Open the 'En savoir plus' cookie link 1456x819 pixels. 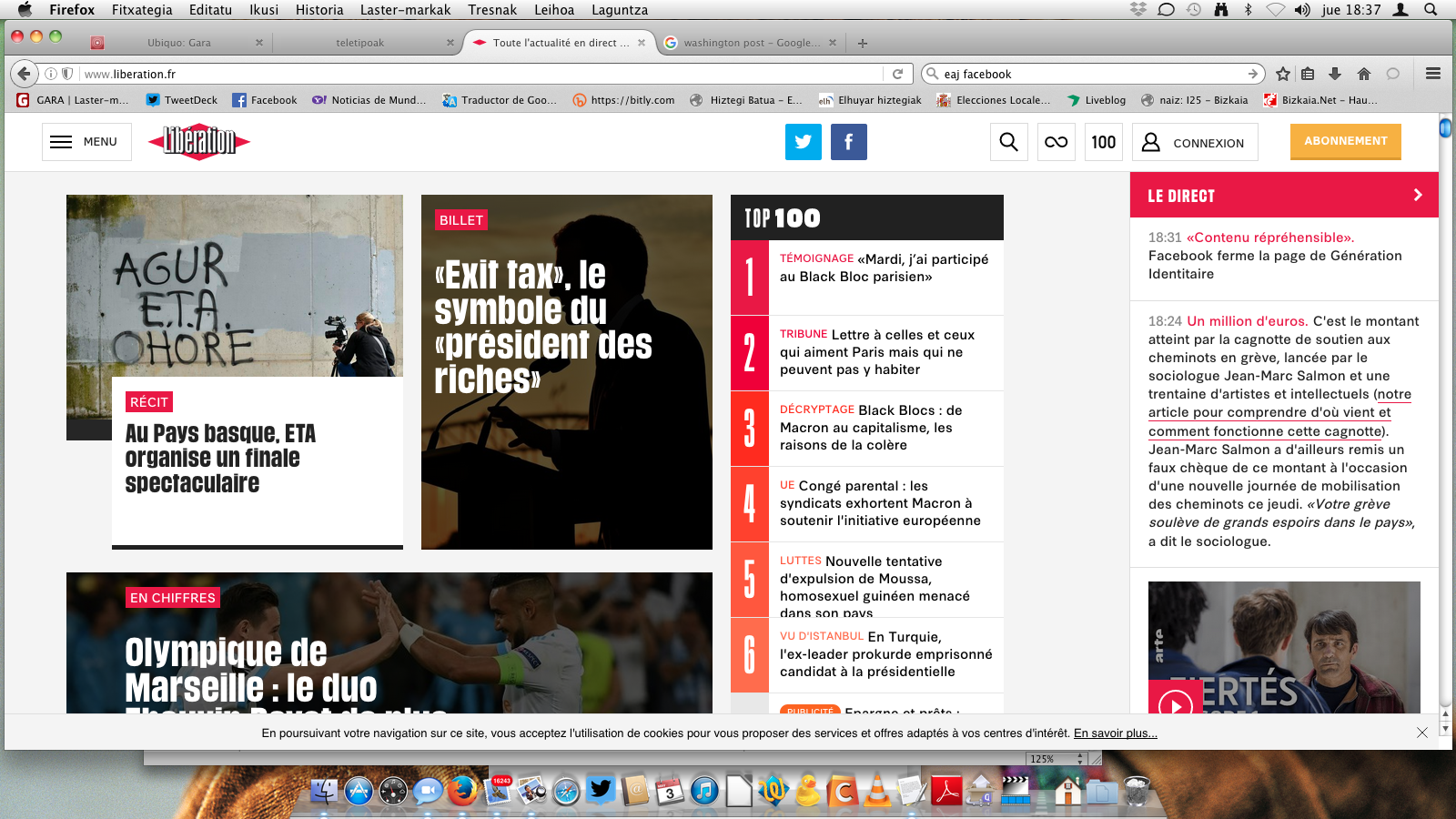tap(1115, 733)
